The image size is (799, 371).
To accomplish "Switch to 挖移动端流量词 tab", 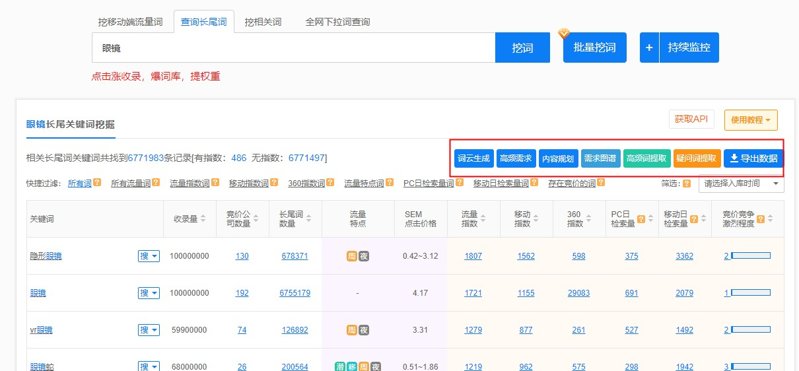I will [130, 22].
